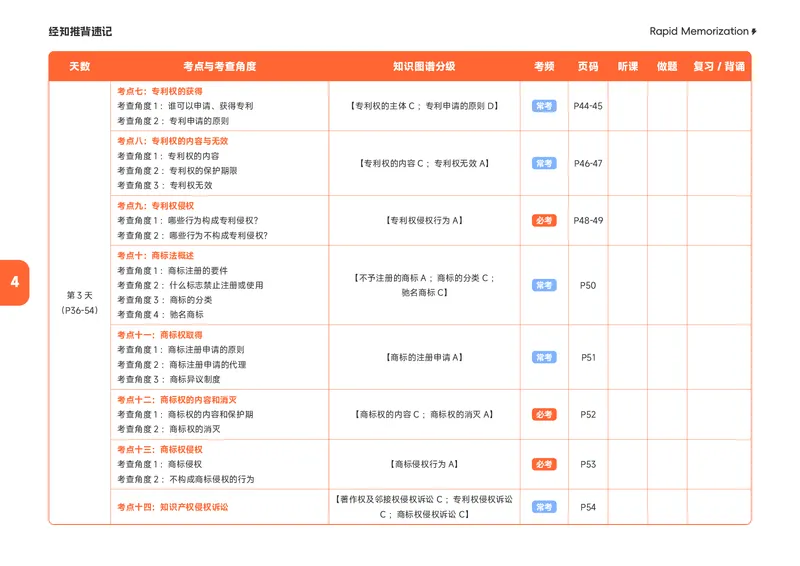
Task: Select the 考频 column header
Action: (x=544, y=66)
